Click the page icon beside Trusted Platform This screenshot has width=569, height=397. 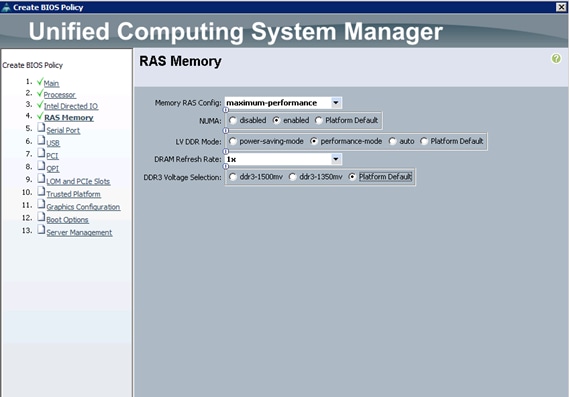coord(41,192)
